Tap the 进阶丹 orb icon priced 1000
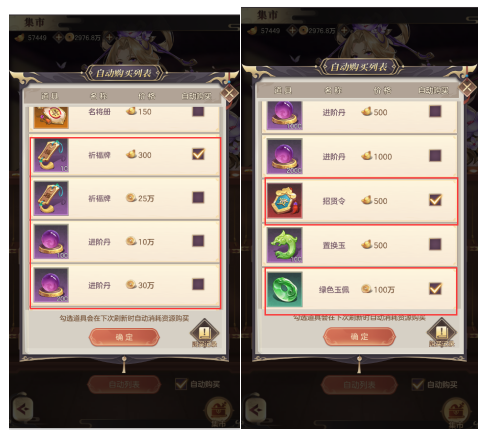Screen dimensions: 483x439 285,156
